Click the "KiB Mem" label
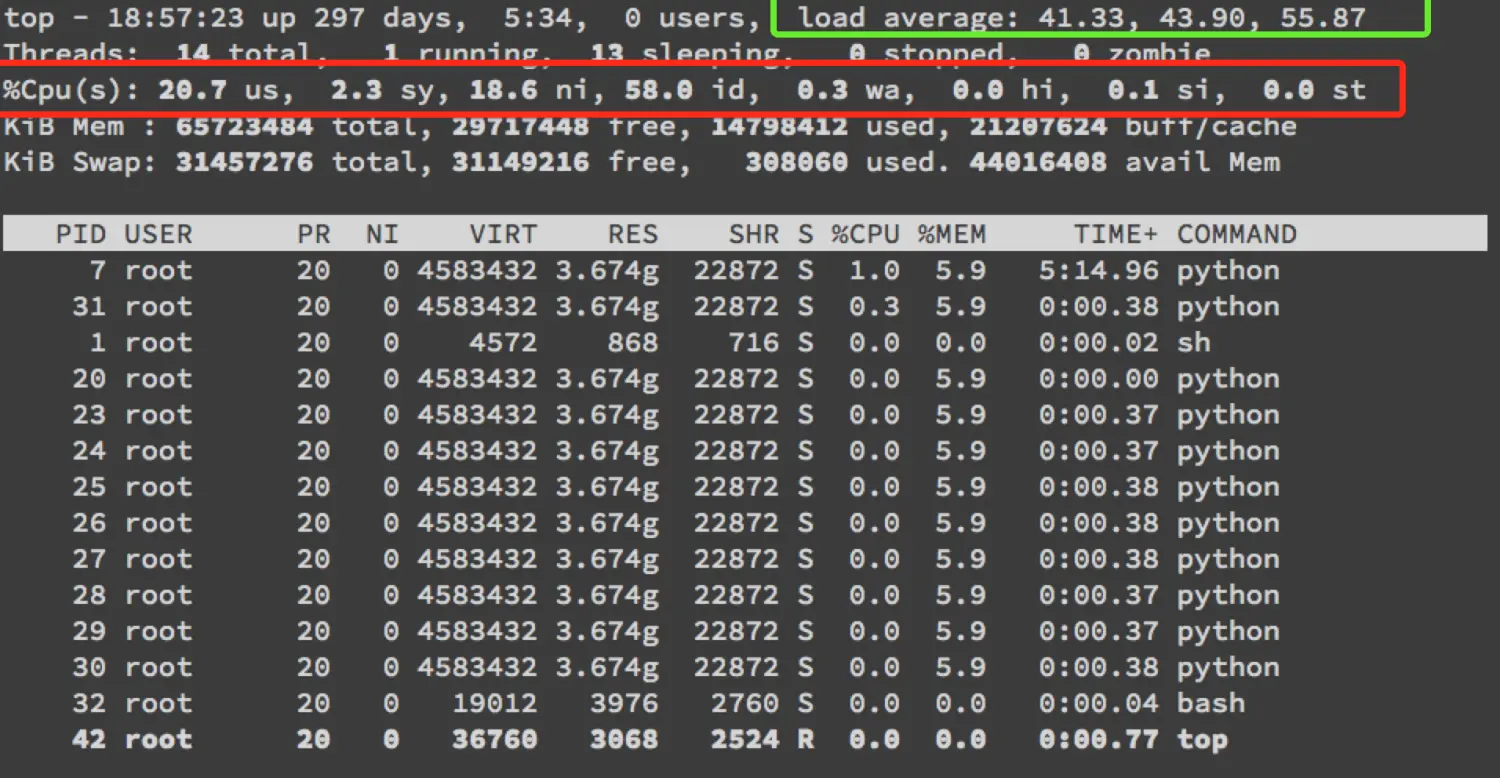Screen dimensions: 1500x778 tap(64, 126)
